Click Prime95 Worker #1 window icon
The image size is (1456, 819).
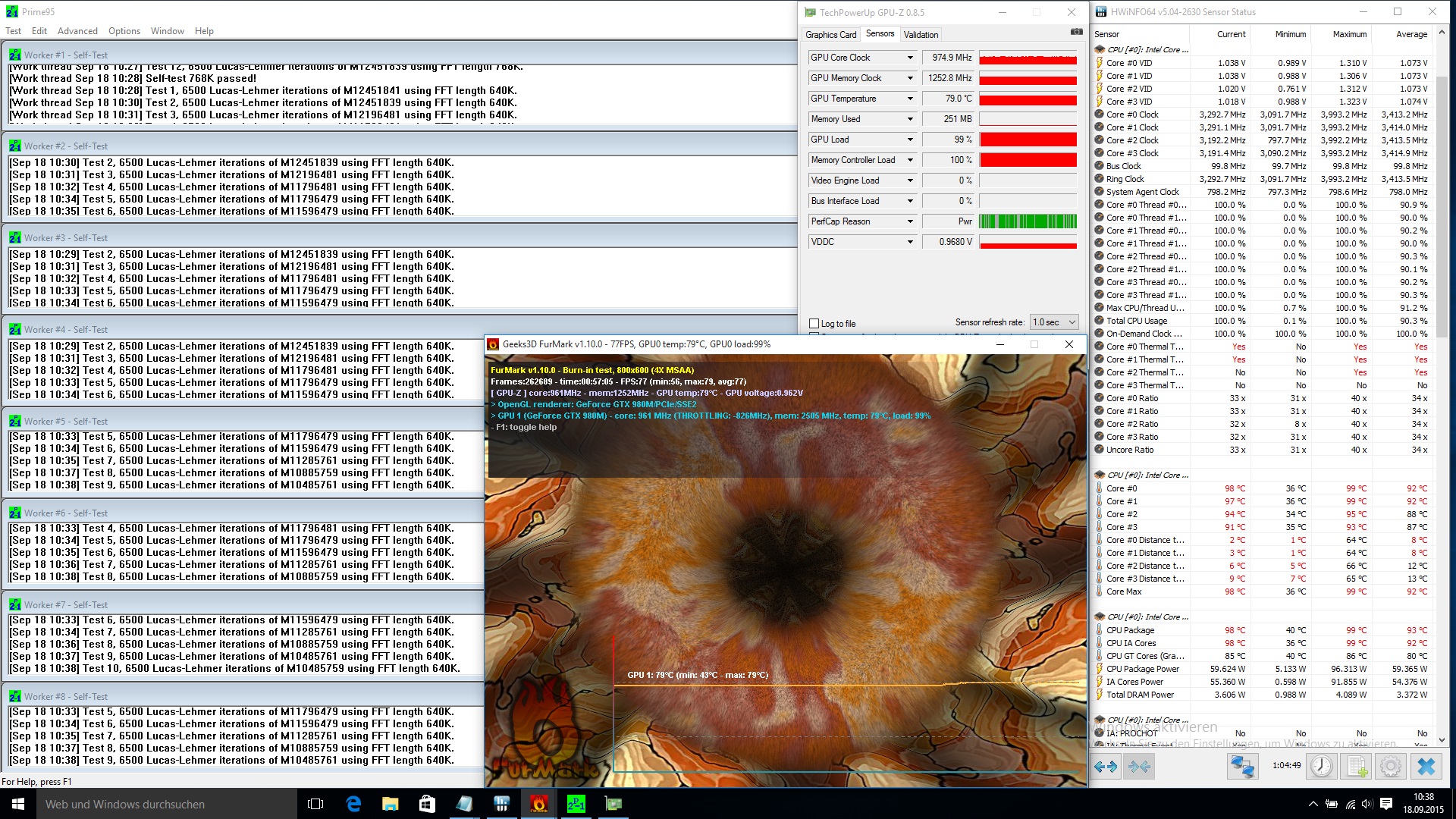pos(14,55)
